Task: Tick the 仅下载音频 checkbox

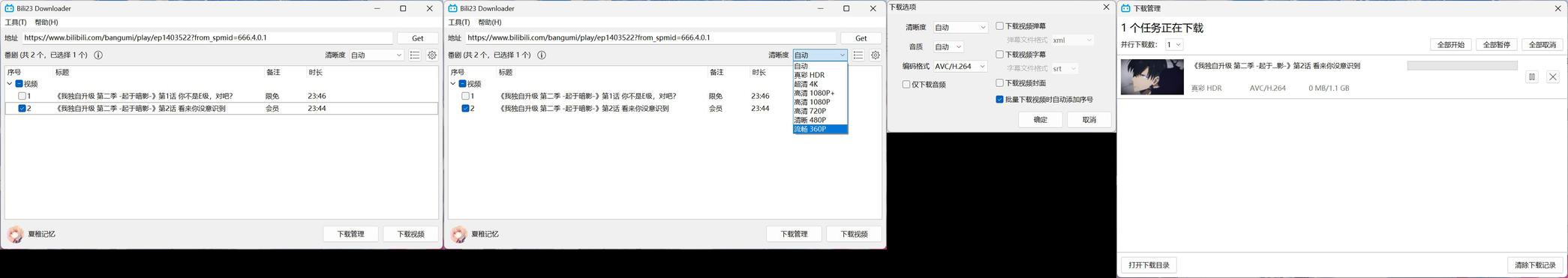Action: tap(906, 85)
